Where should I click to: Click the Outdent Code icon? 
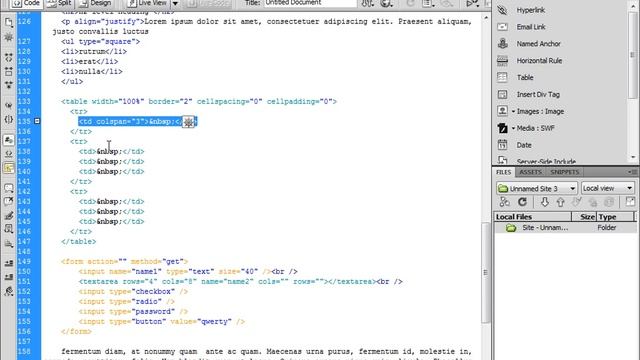[9, 278]
